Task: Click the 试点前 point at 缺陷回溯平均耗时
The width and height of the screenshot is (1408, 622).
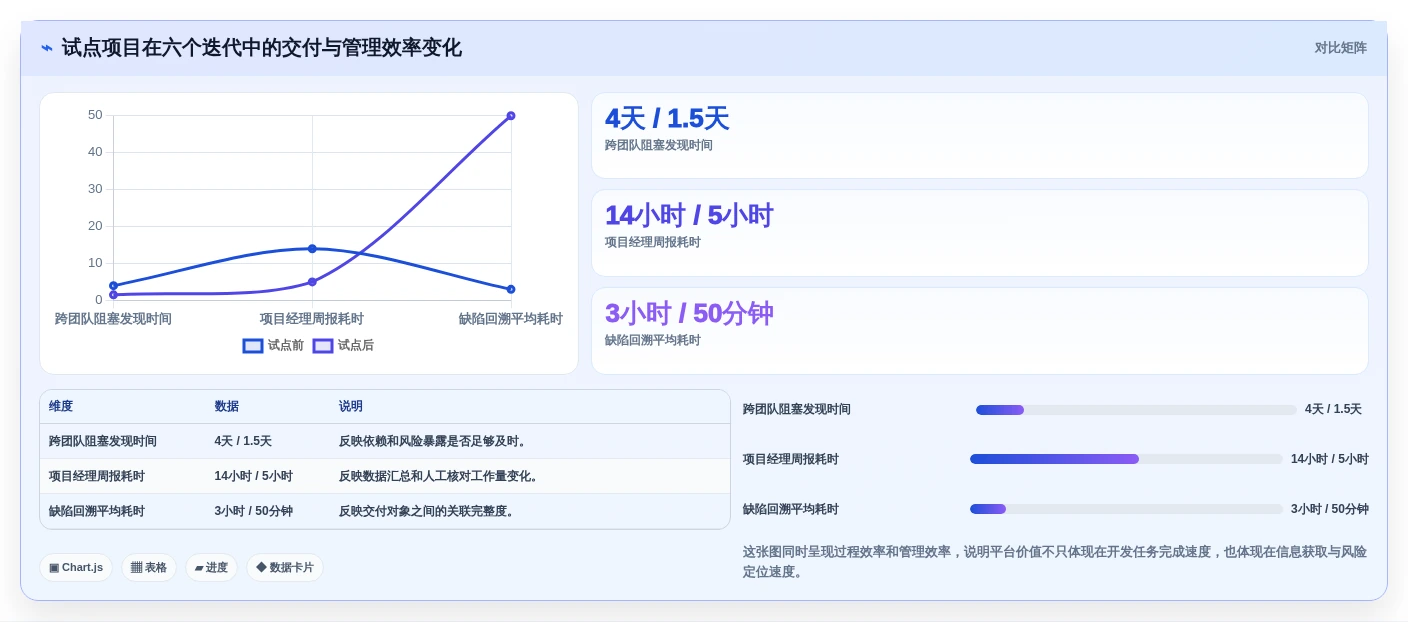Action: 511,289
